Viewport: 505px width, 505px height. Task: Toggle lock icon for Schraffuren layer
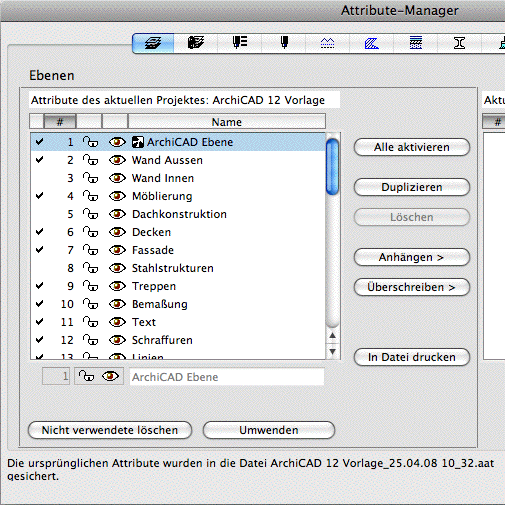coord(90,340)
